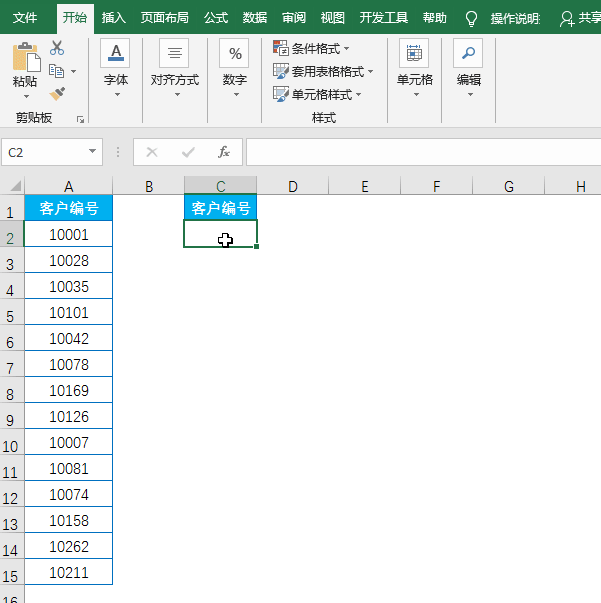Image resolution: width=601 pixels, height=603 pixels.
Task: Open the 字体 font group
Action: click(x=116, y=69)
